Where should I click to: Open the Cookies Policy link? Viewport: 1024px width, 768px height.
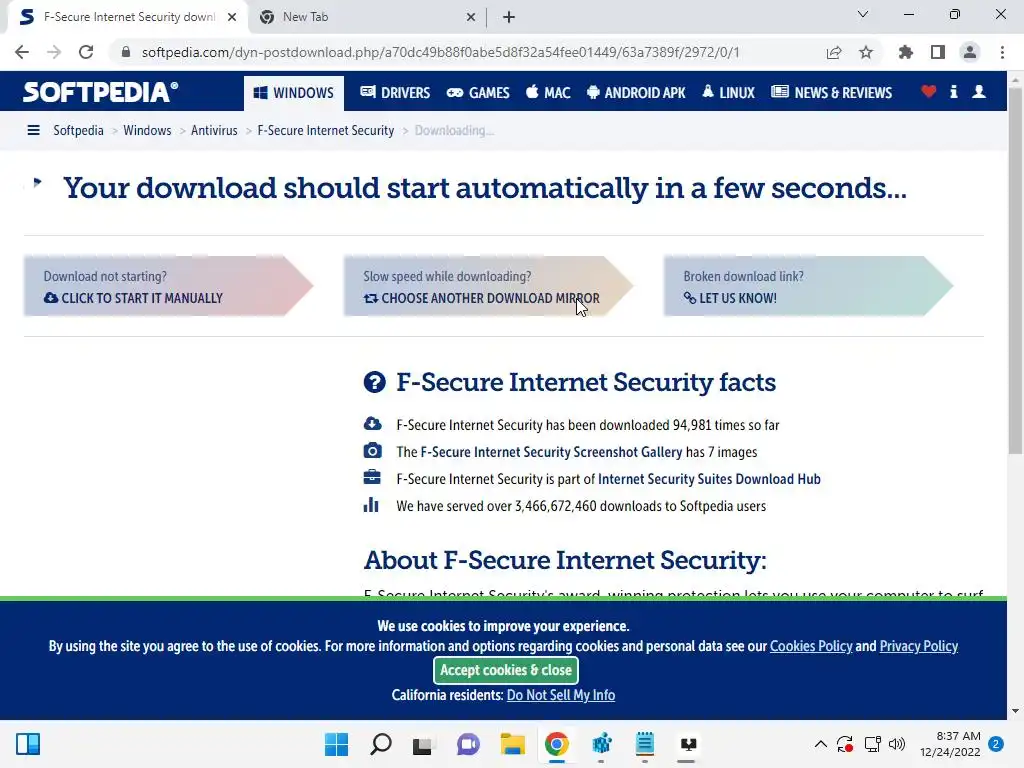[x=811, y=646]
